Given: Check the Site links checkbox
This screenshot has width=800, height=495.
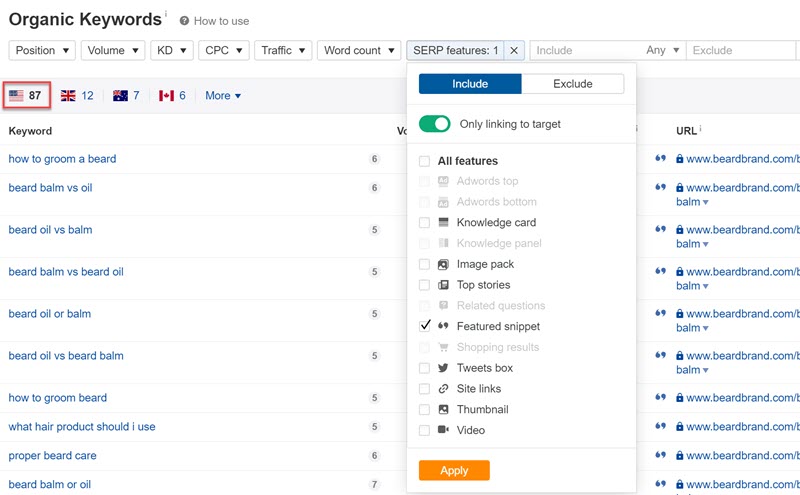Looking at the screenshot, I should [424, 389].
